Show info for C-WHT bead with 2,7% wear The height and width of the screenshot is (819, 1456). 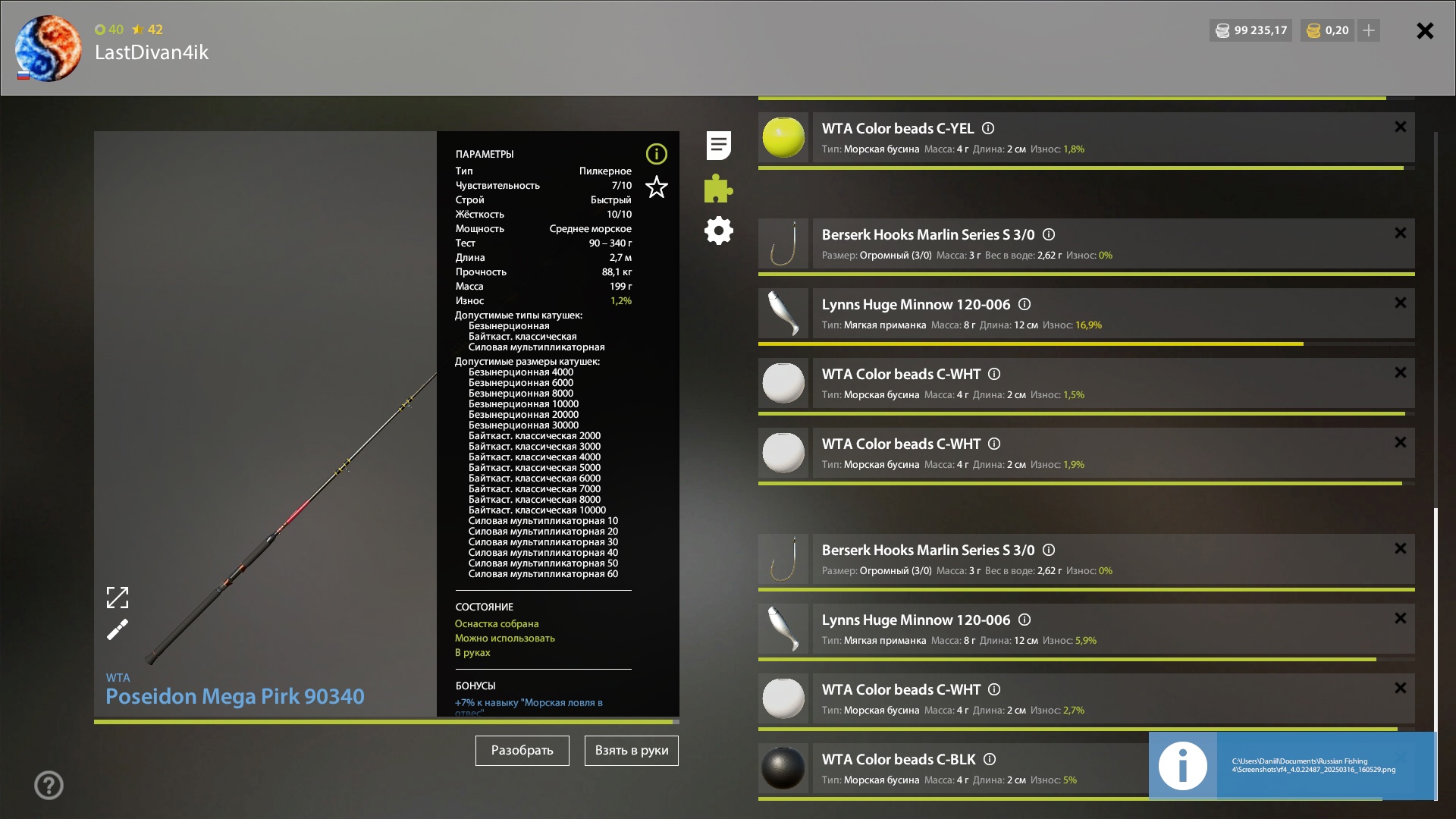[x=994, y=690]
